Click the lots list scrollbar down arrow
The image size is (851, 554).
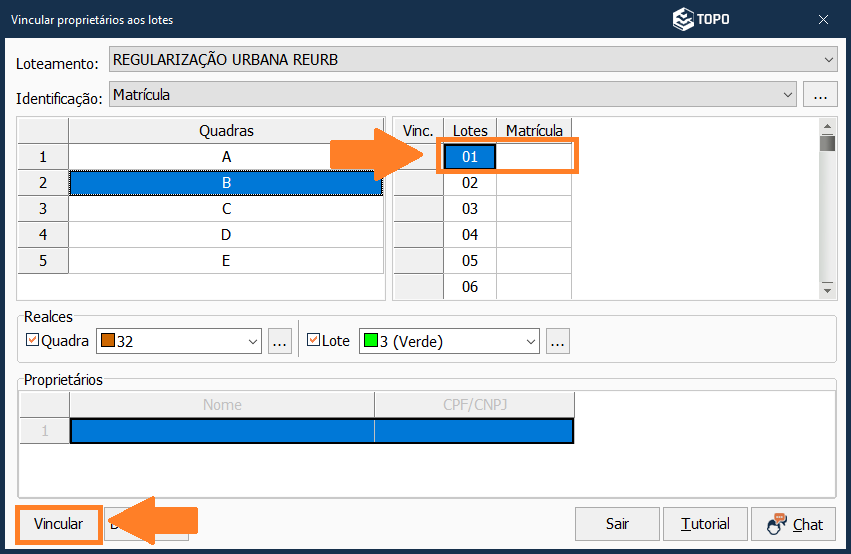[827, 289]
